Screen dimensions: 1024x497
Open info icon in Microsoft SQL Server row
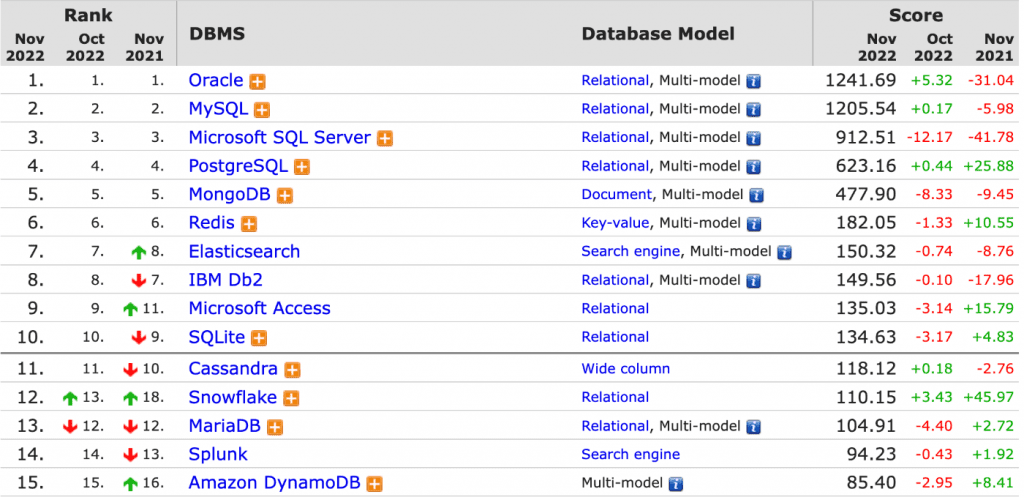tap(754, 138)
